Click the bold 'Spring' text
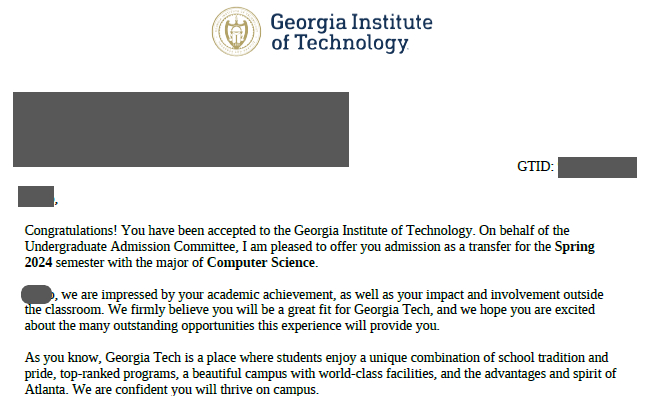This screenshot has width=652, height=396. pos(575,247)
